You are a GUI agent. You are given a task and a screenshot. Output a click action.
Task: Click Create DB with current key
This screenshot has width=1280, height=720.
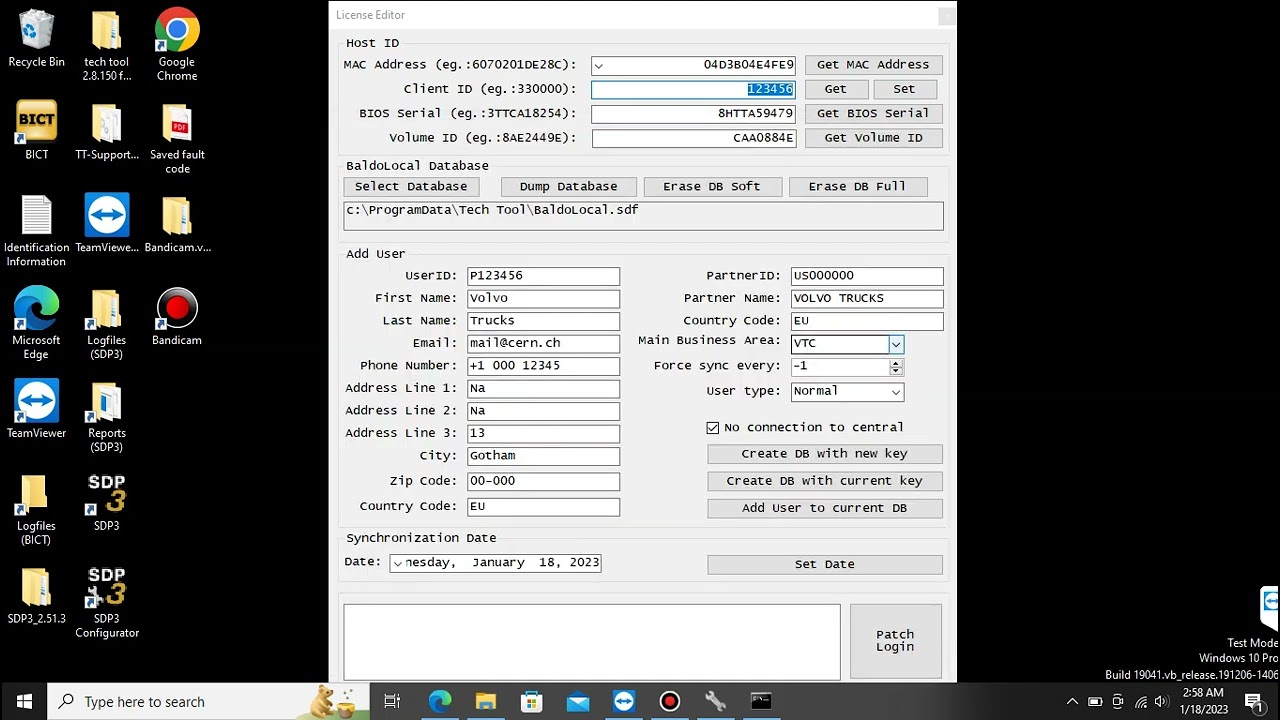pos(825,481)
